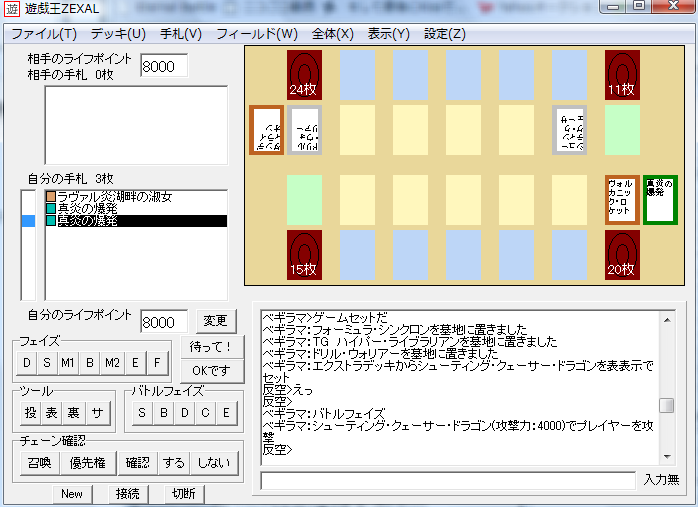Click the しない button

[x=214, y=463]
